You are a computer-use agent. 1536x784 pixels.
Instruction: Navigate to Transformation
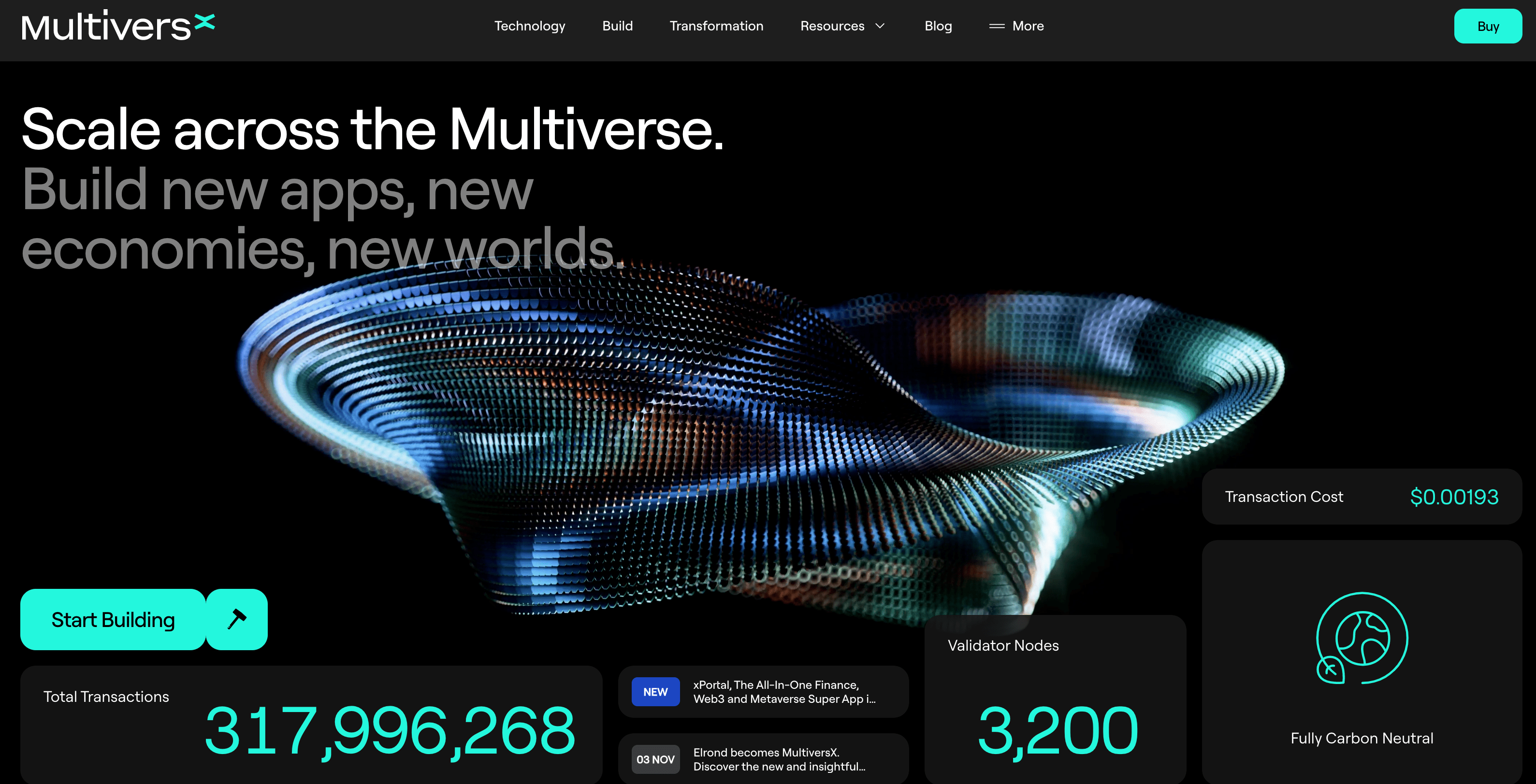coord(716,26)
